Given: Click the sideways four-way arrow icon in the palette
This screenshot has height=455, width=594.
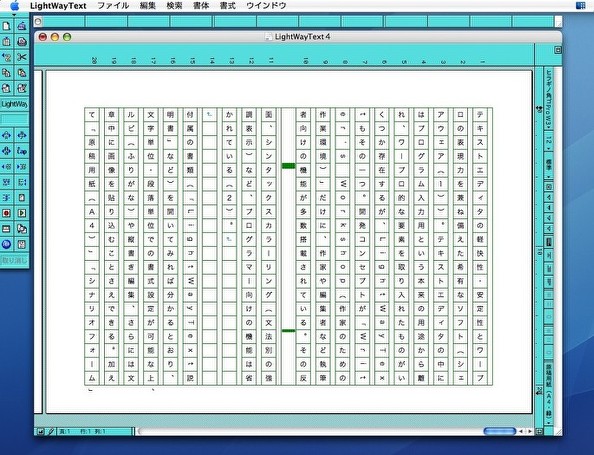Looking at the screenshot, I should coord(22,135).
